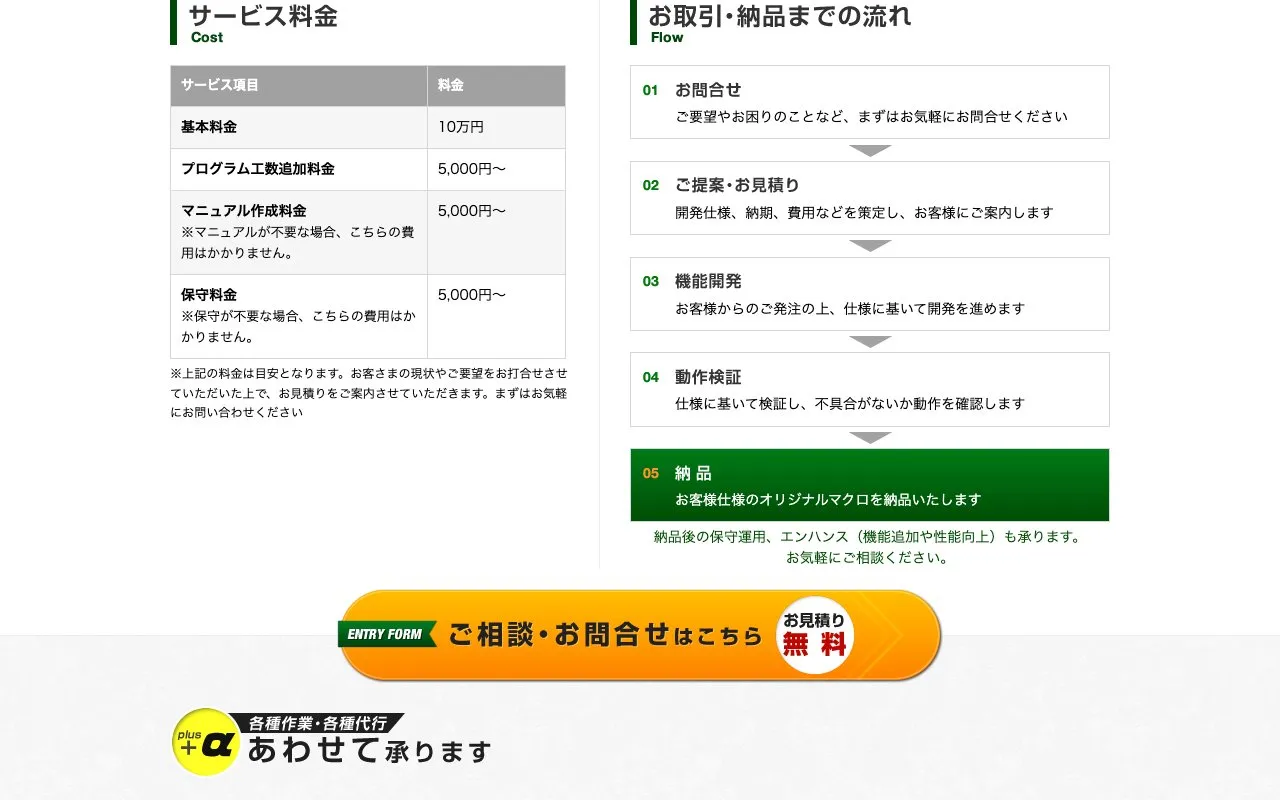The image size is (1280, 800).
Task: Click 5,000円〜 in the 保守料金 row
Action: pos(472,295)
